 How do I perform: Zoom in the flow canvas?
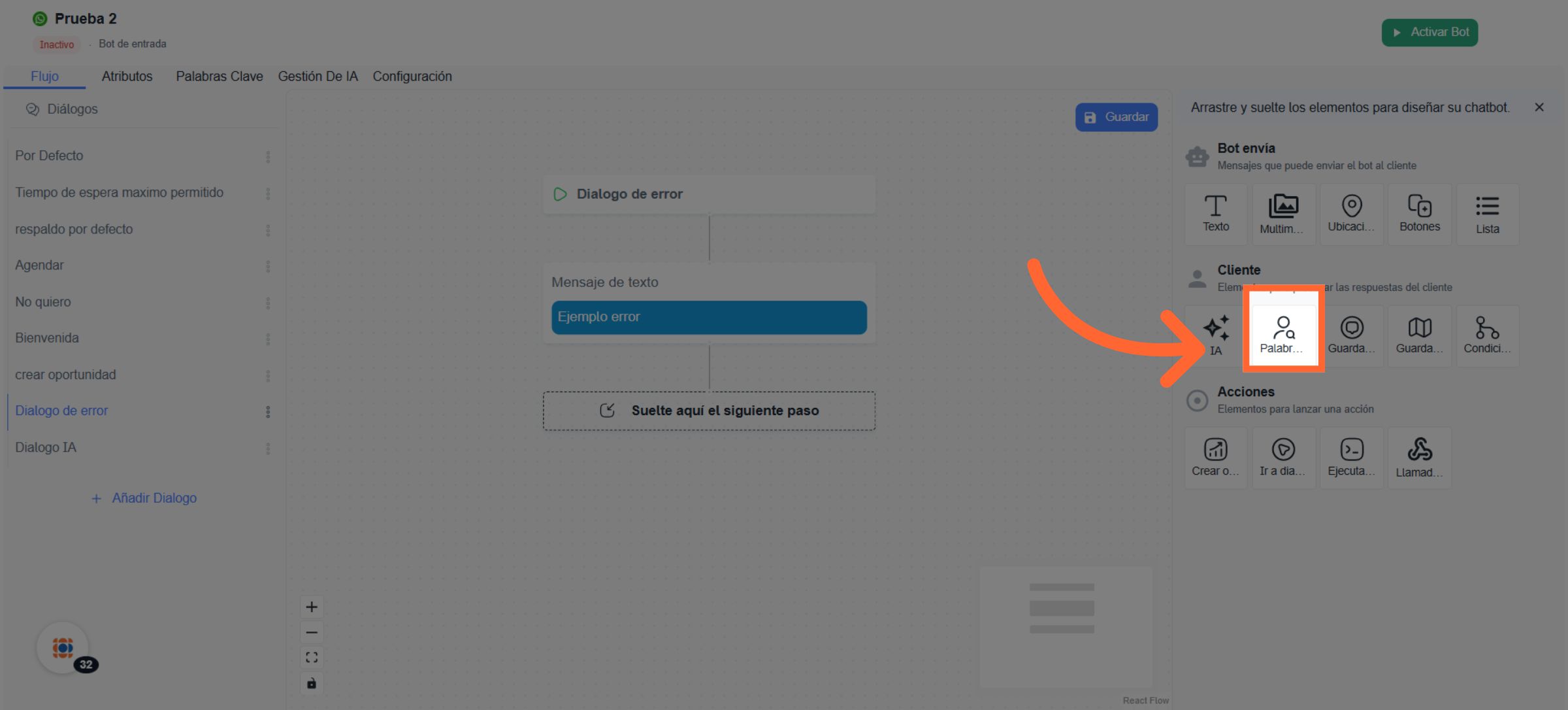point(312,607)
